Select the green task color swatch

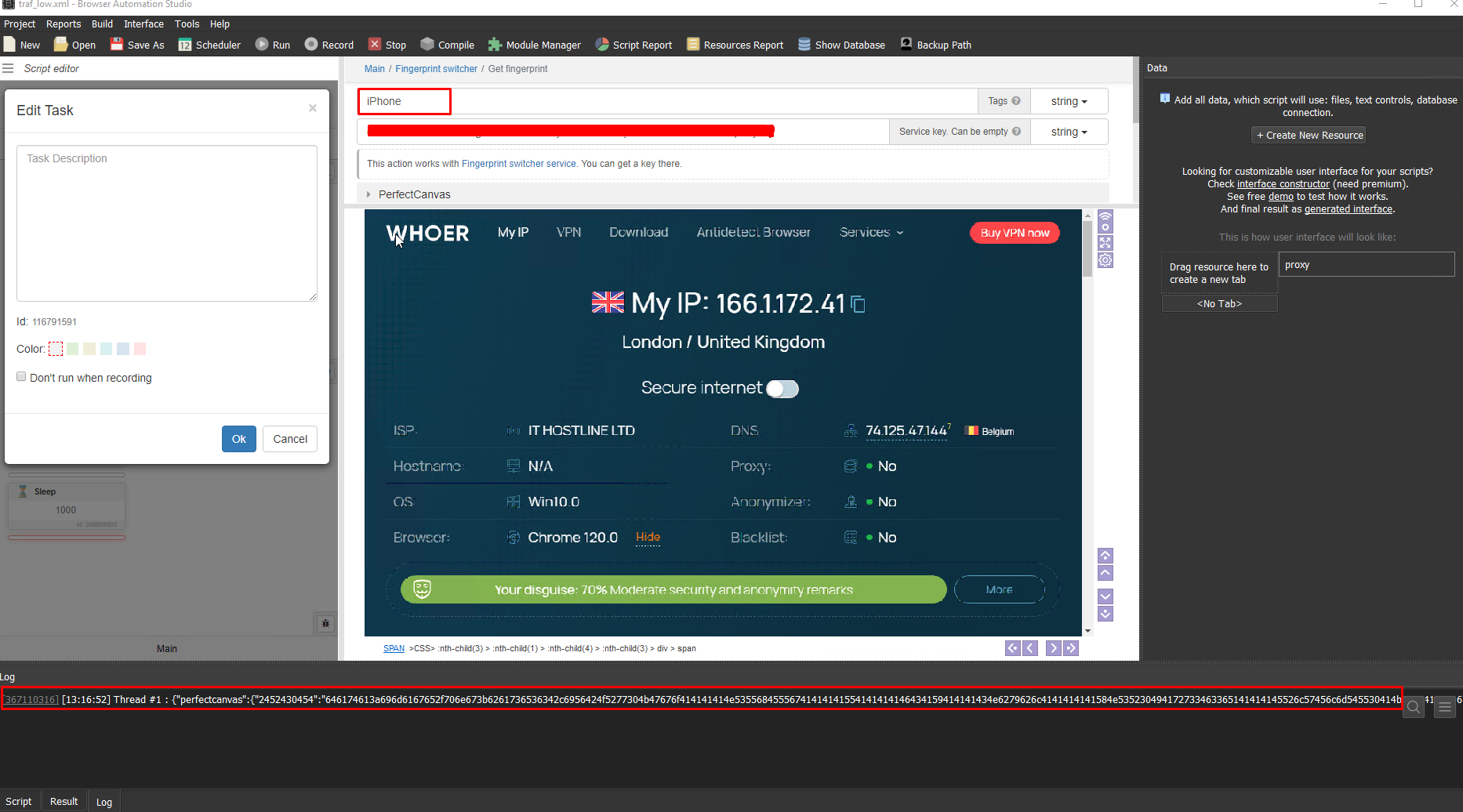tap(73, 349)
